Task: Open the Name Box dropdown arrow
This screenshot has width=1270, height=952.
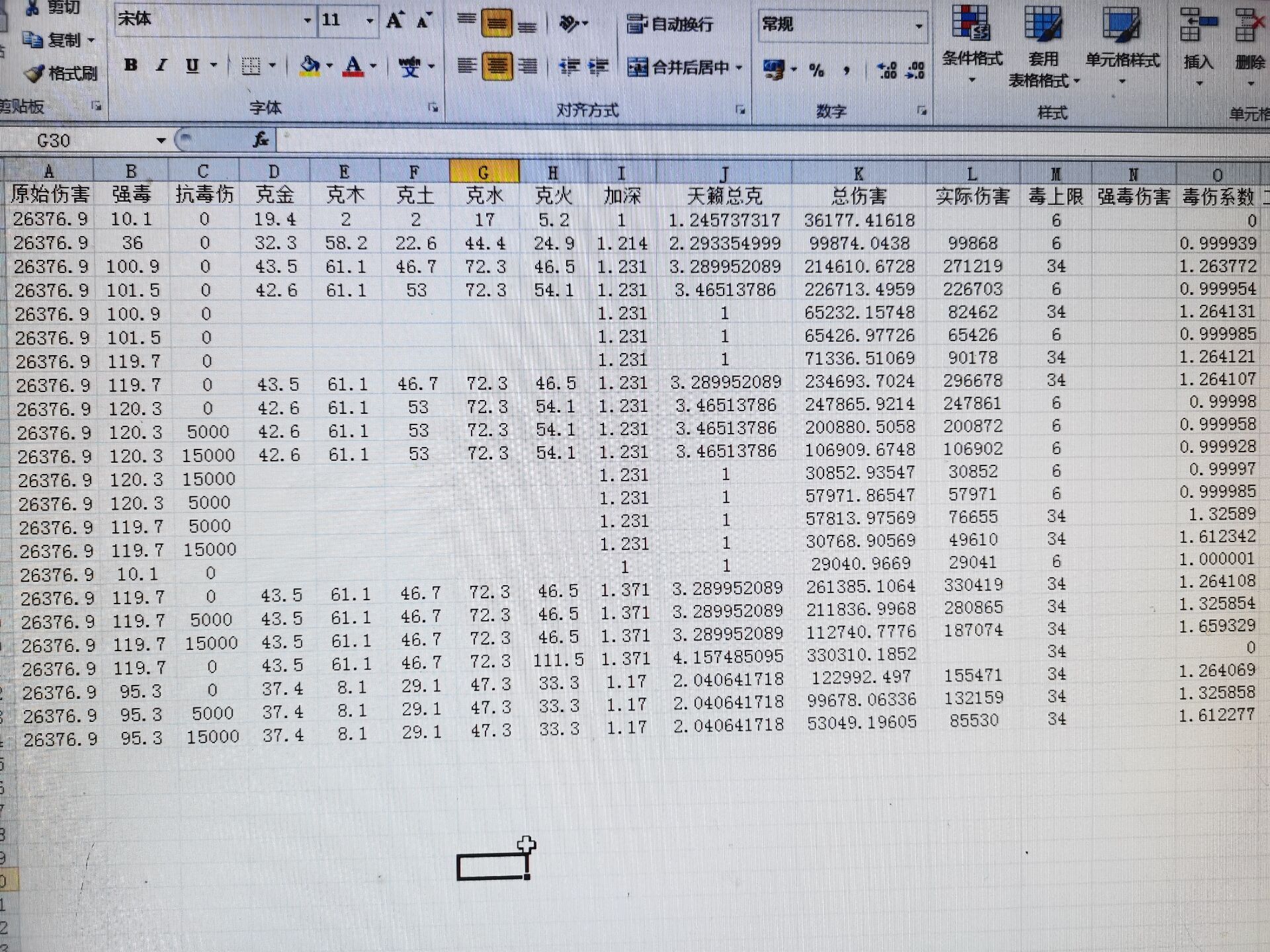Action: click(161, 140)
